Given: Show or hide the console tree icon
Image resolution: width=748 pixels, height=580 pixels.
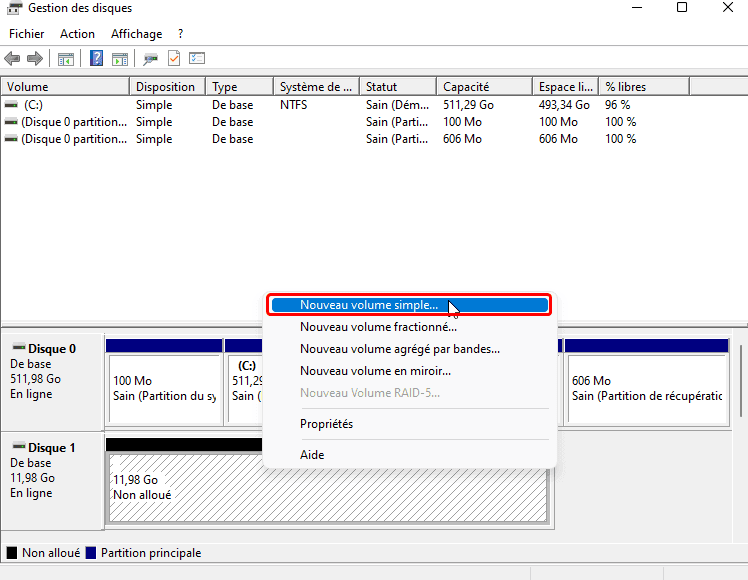Looking at the screenshot, I should (x=66, y=59).
